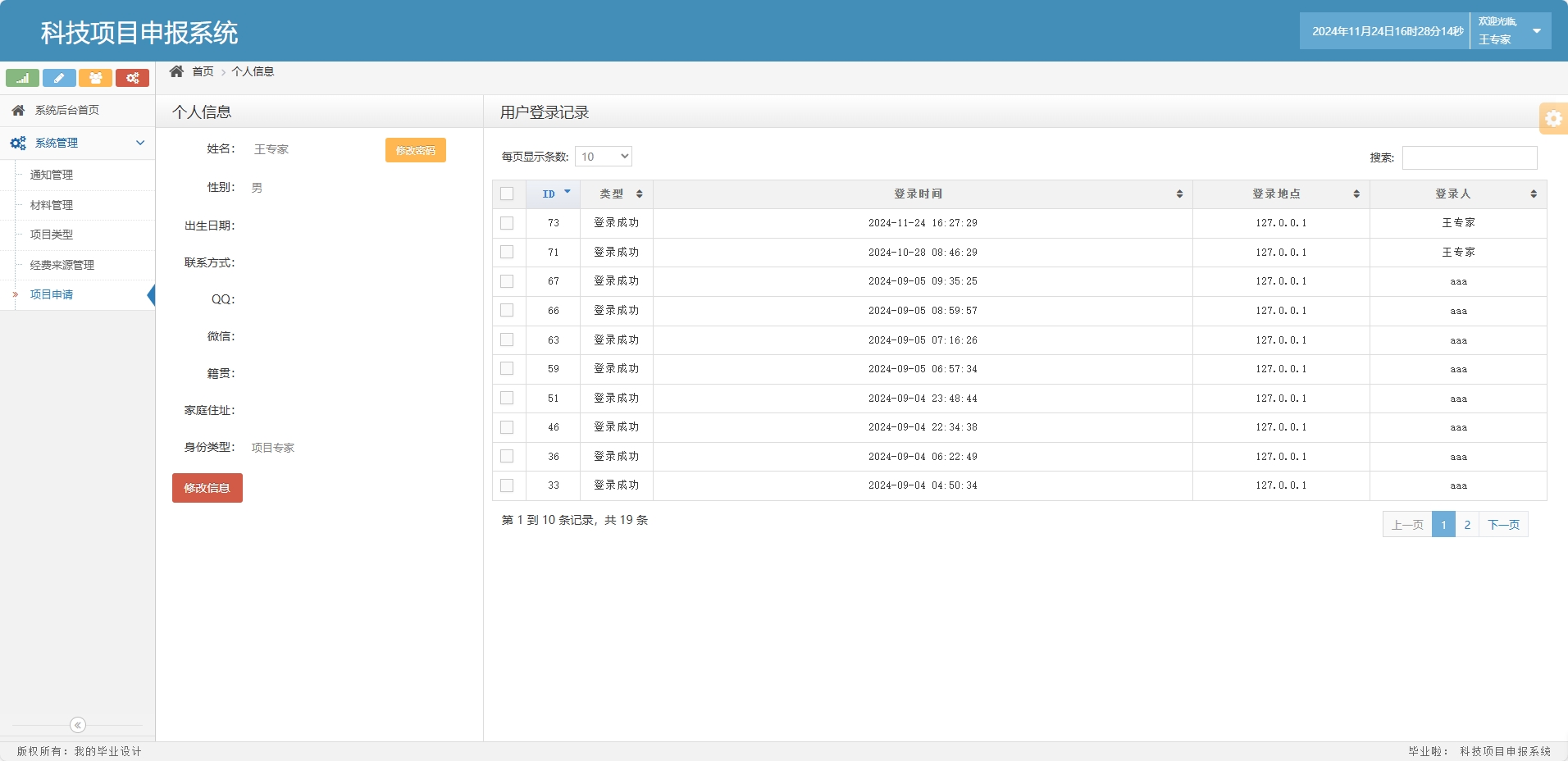Check the checkbox for record ID 73
This screenshot has width=1568, height=761.
[508, 222]
